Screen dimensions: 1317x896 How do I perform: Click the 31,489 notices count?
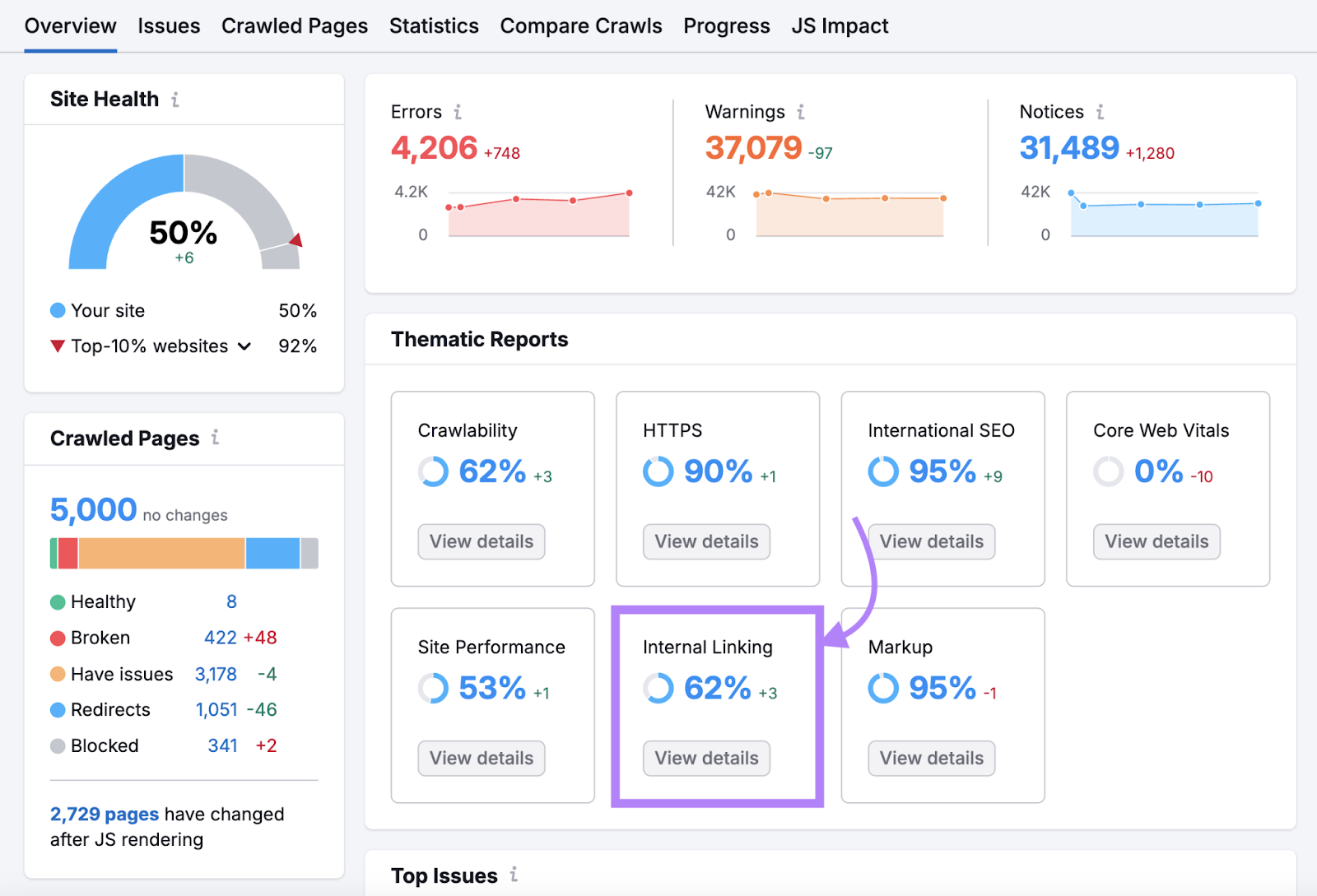[1069, 148]
